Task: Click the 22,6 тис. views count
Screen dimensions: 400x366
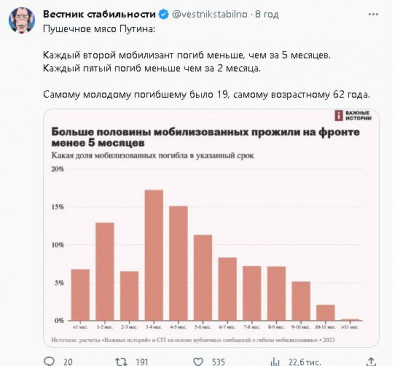Action: (305, 362)
